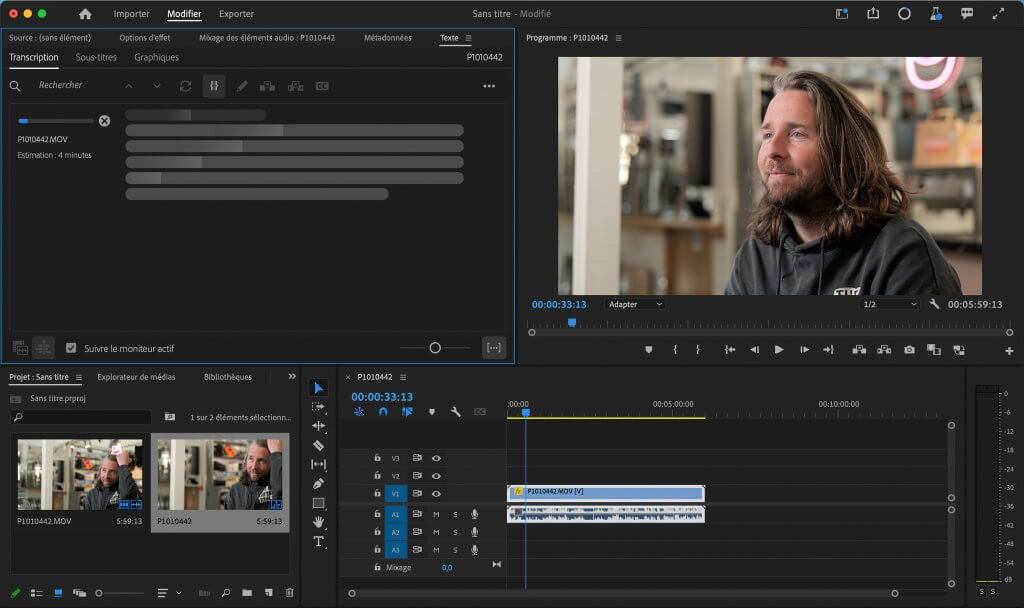Viewport: 1024px width, 608px height.
Task: Cancel the transcription with the X button
Action: pyautogui.click(x=104, y=120)
